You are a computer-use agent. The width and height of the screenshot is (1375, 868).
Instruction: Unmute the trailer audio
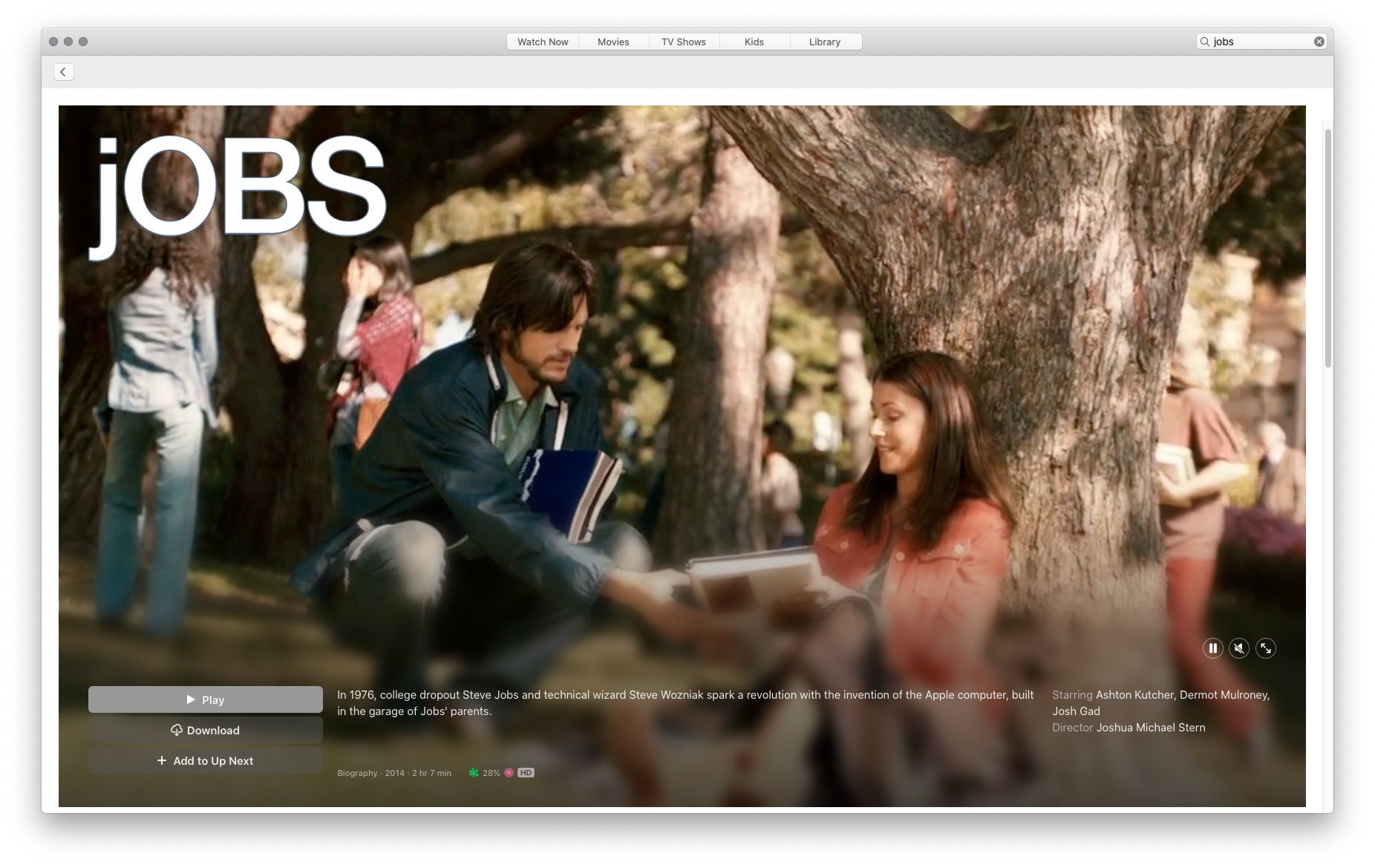tap(1239, 648)
